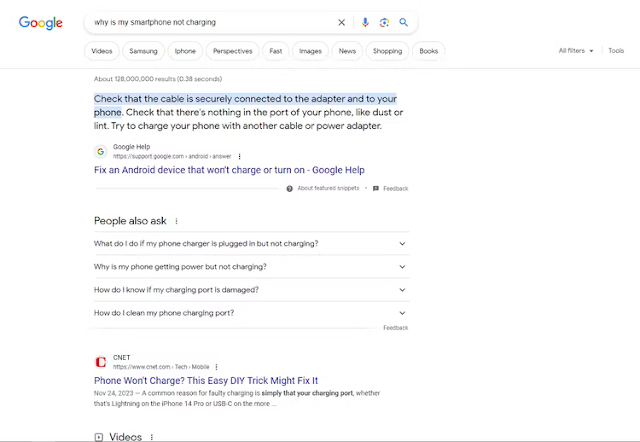Open more options next to CNET result

[x=216, y=367]
